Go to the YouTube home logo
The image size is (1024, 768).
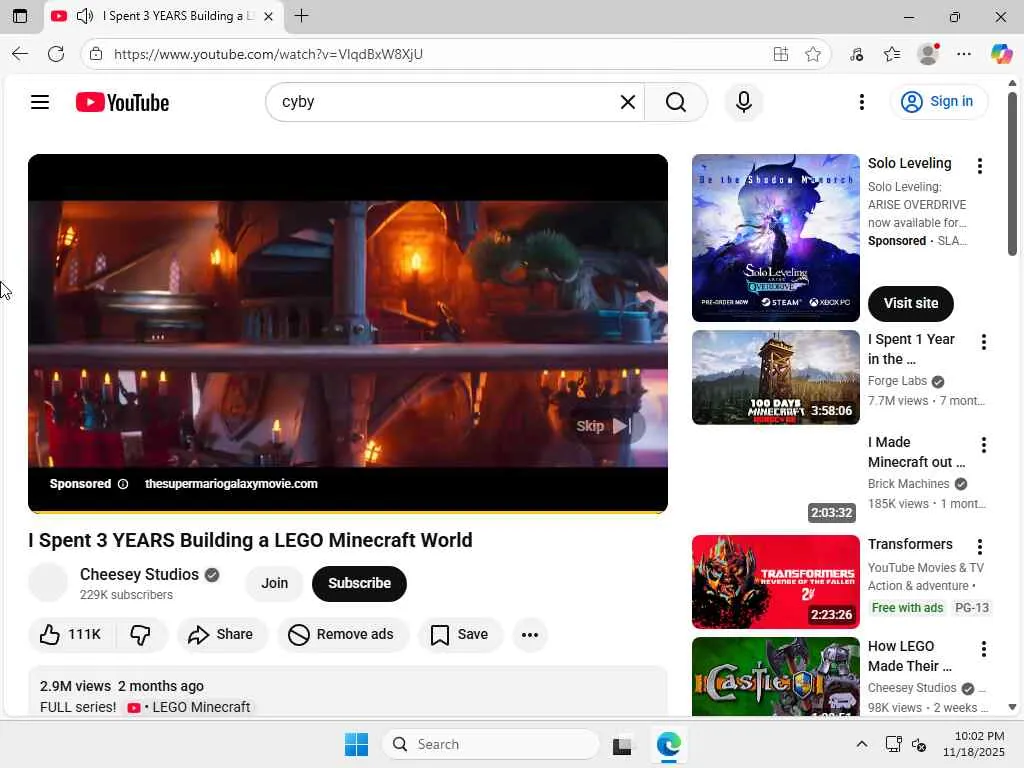coord(122,103)
